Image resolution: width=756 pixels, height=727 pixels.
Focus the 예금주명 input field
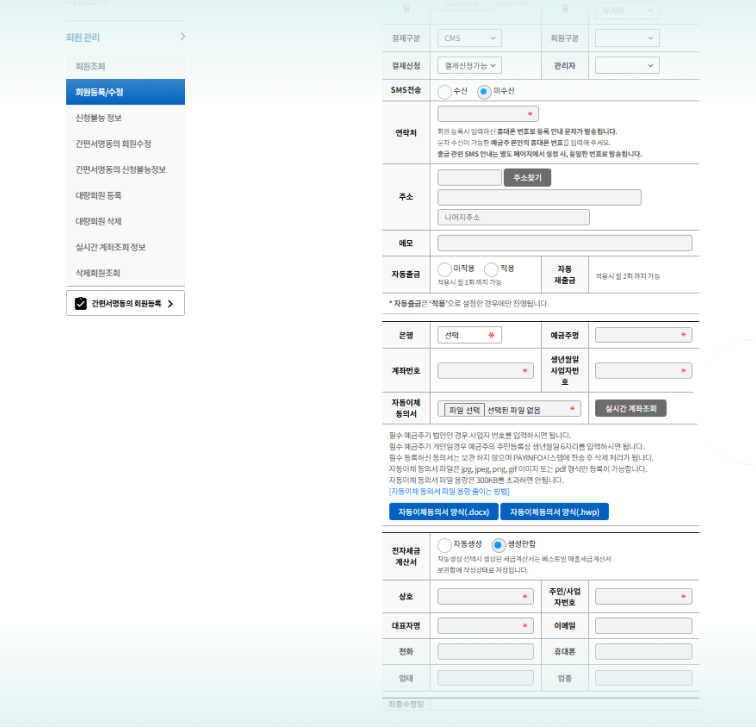click(644, 335)
